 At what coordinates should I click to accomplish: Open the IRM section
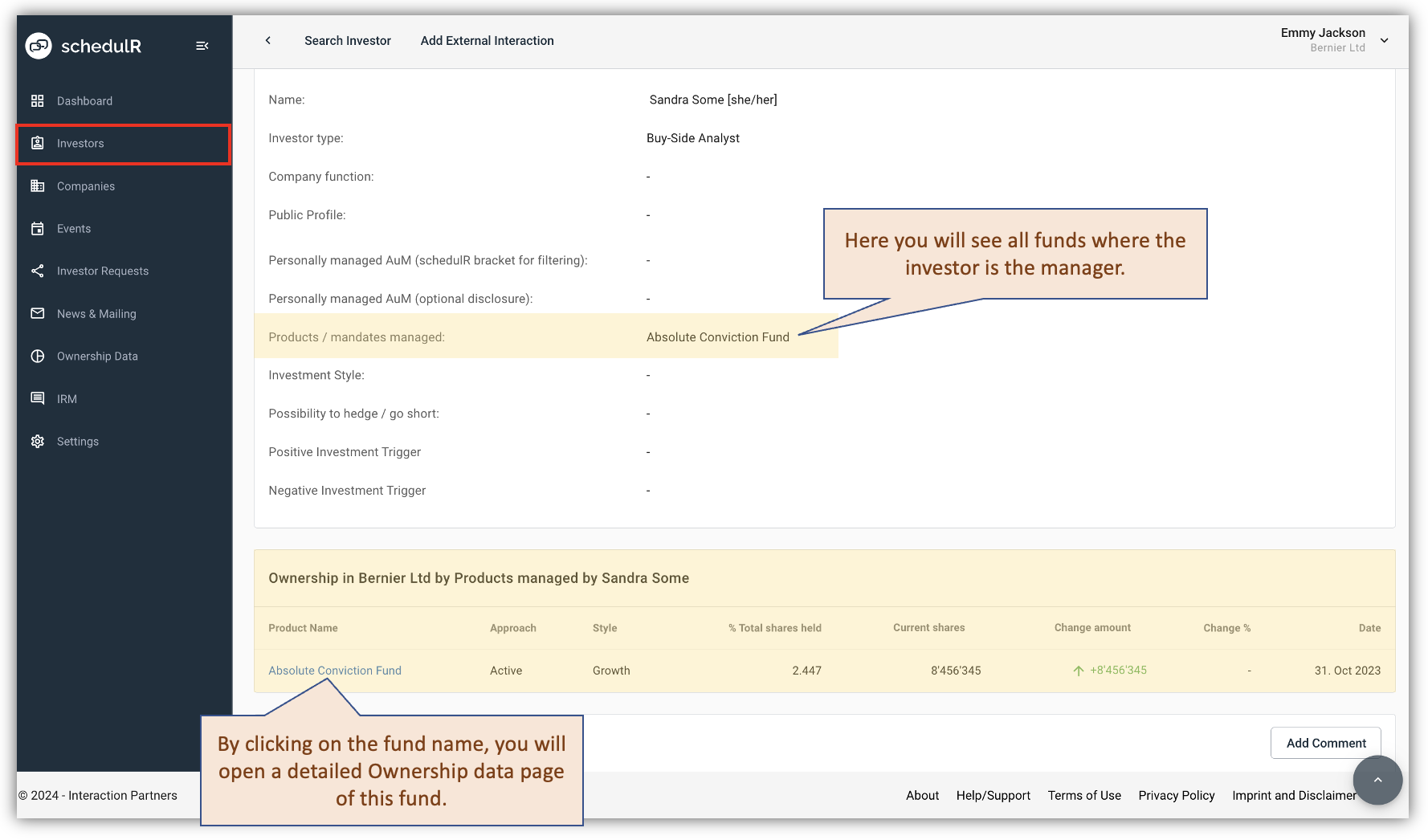pos(67,398)
